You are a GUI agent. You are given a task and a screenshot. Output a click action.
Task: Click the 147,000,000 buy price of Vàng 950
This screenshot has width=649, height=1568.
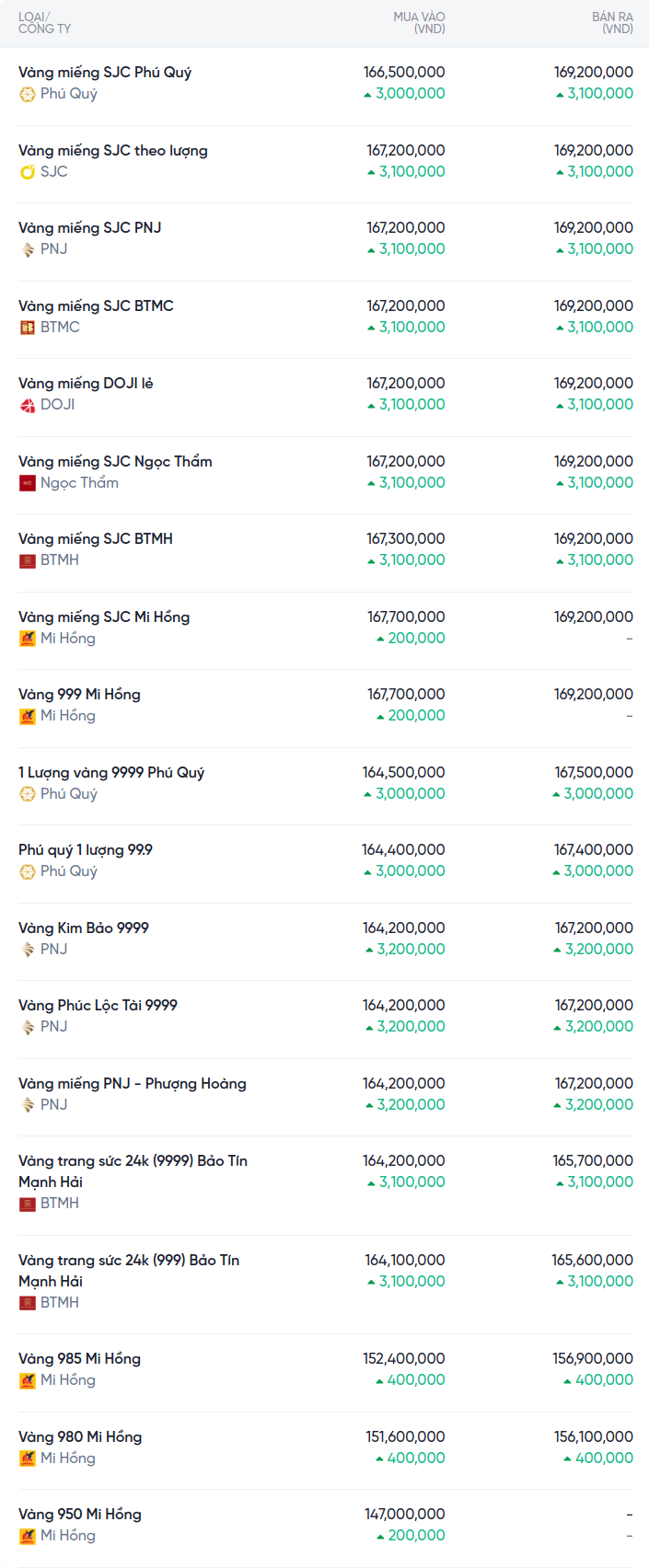click(x=404, y=1515)
